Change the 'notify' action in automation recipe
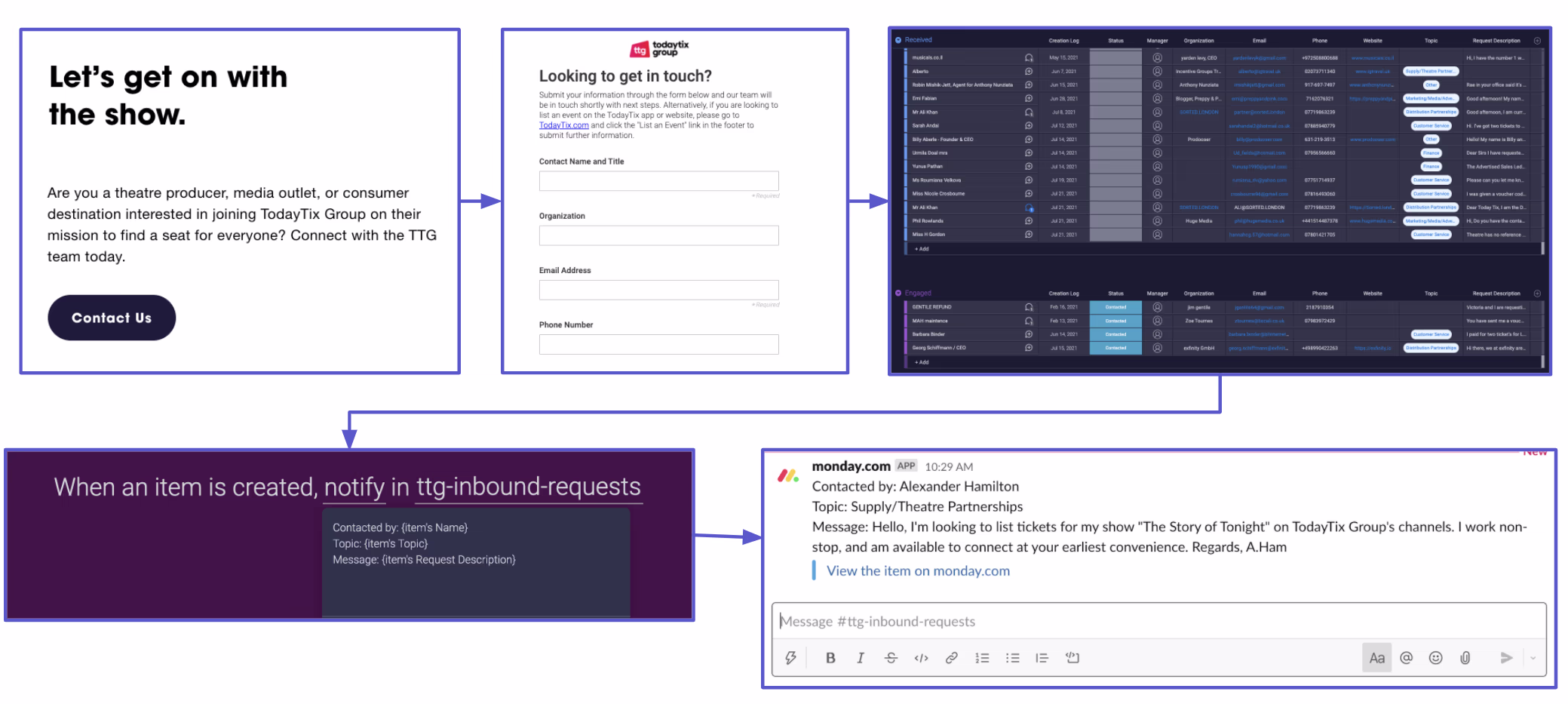Screen dimensions: 1568x704 tap(354, 487)
